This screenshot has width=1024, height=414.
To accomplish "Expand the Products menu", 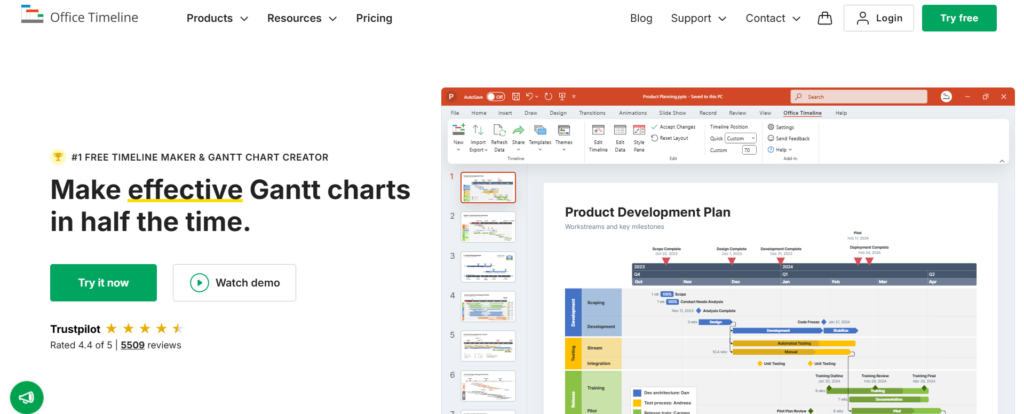I will (x=217, y=18).
